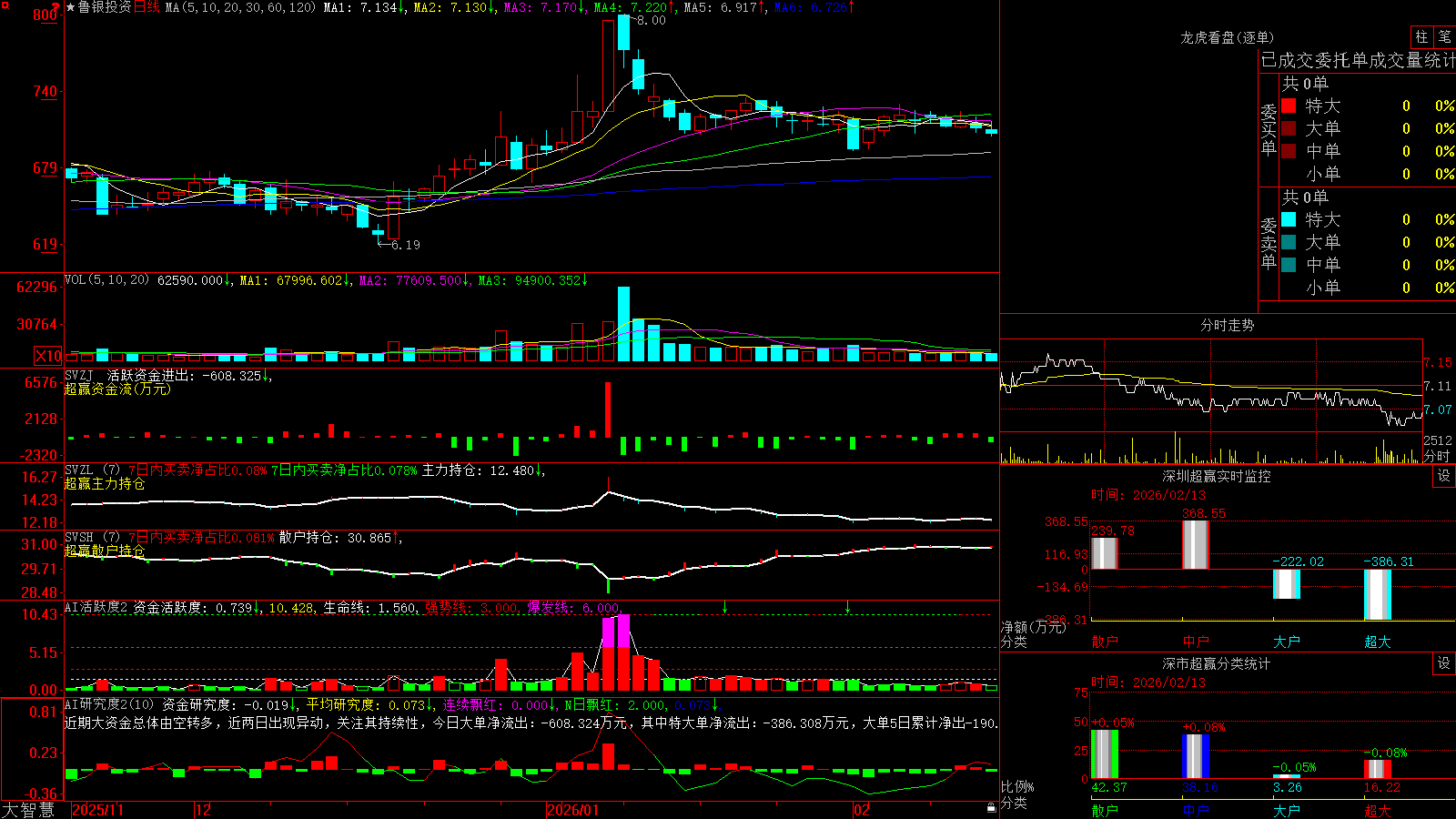Click the 爆发线: 6.000 label
This screenshot has height=819, width=1456.
[x=574, y=608]
